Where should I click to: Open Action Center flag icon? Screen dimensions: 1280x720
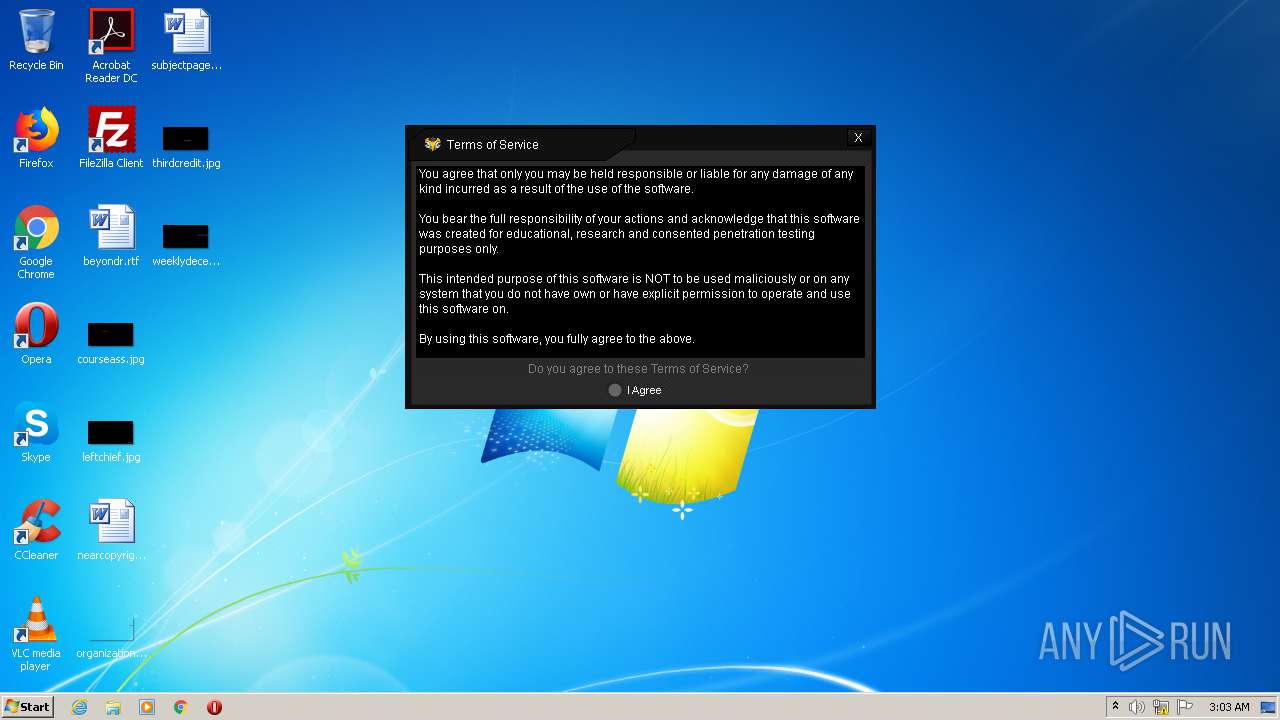point(1185,707)
